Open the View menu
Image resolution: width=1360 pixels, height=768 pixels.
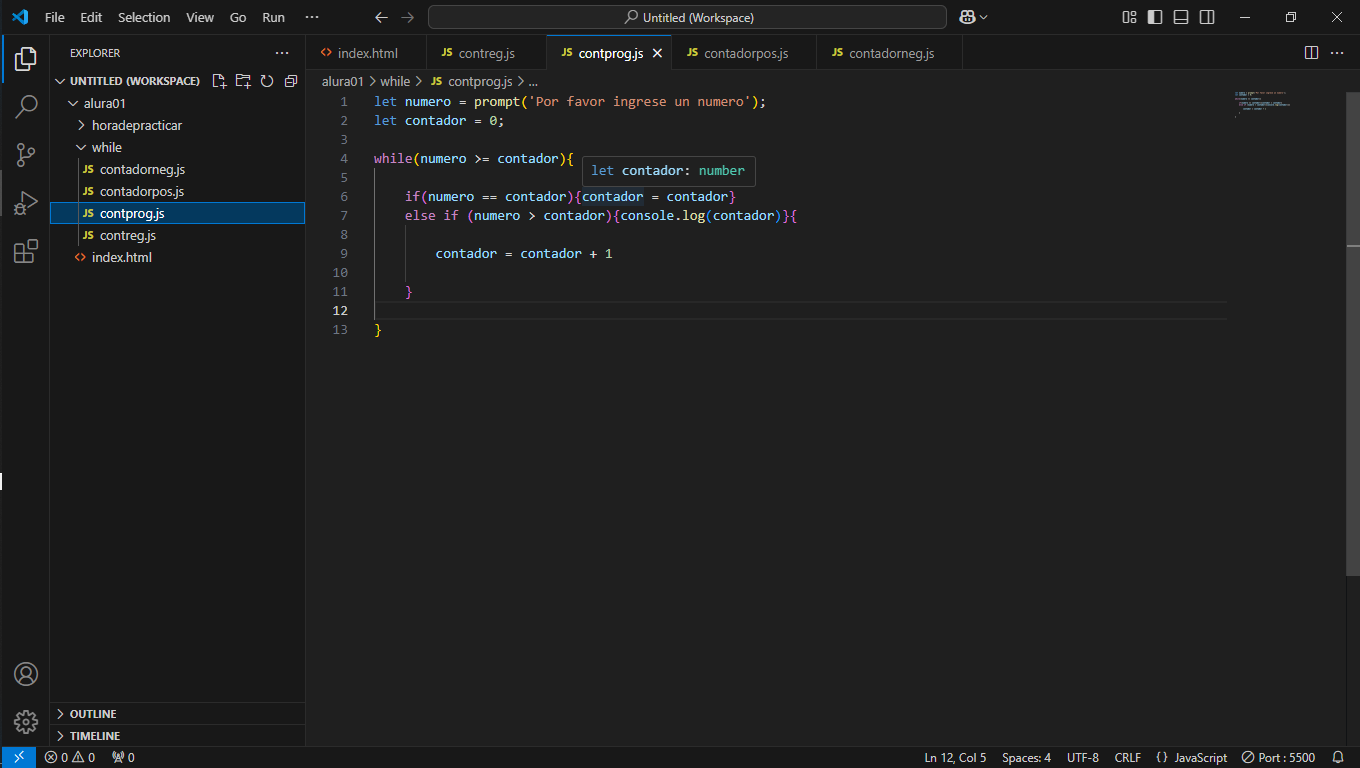pyautogui.click(x=200, y=17)
